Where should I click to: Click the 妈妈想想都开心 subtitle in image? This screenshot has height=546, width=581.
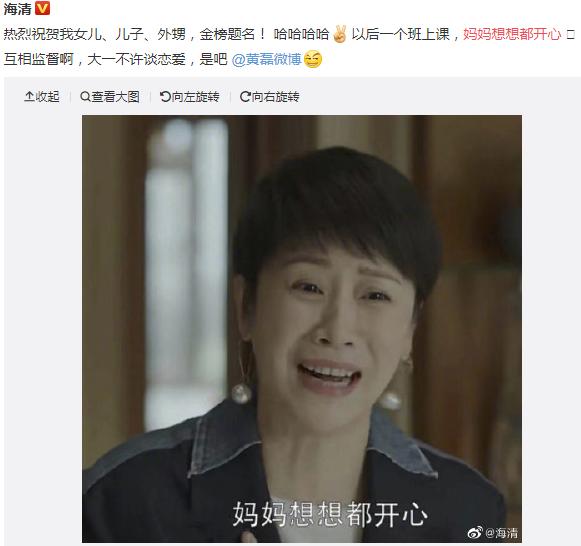point(330,514)
